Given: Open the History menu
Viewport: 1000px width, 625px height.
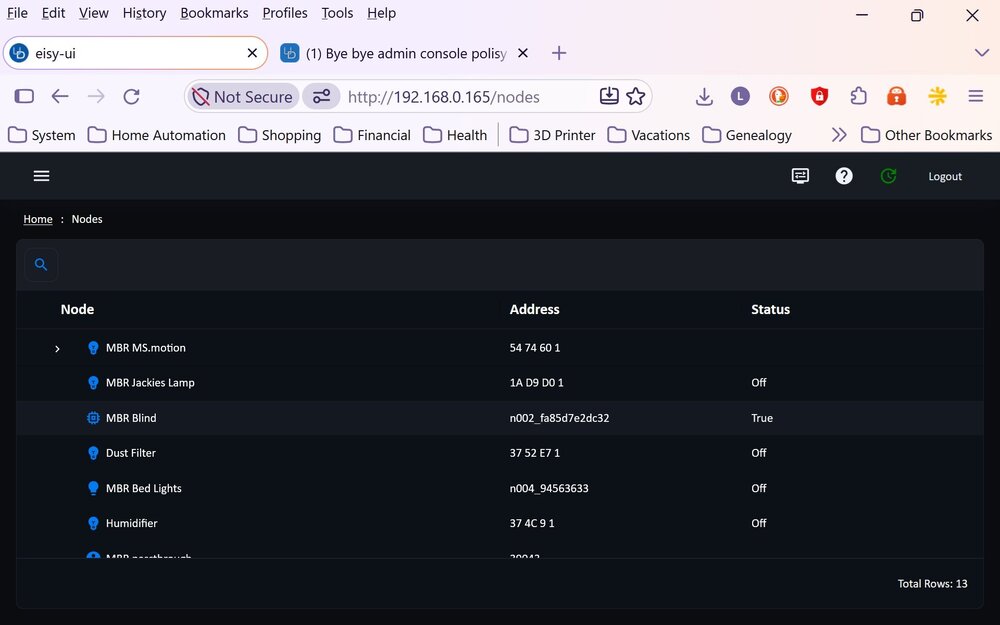Looking at the screenshot, I should click(144, 13).
